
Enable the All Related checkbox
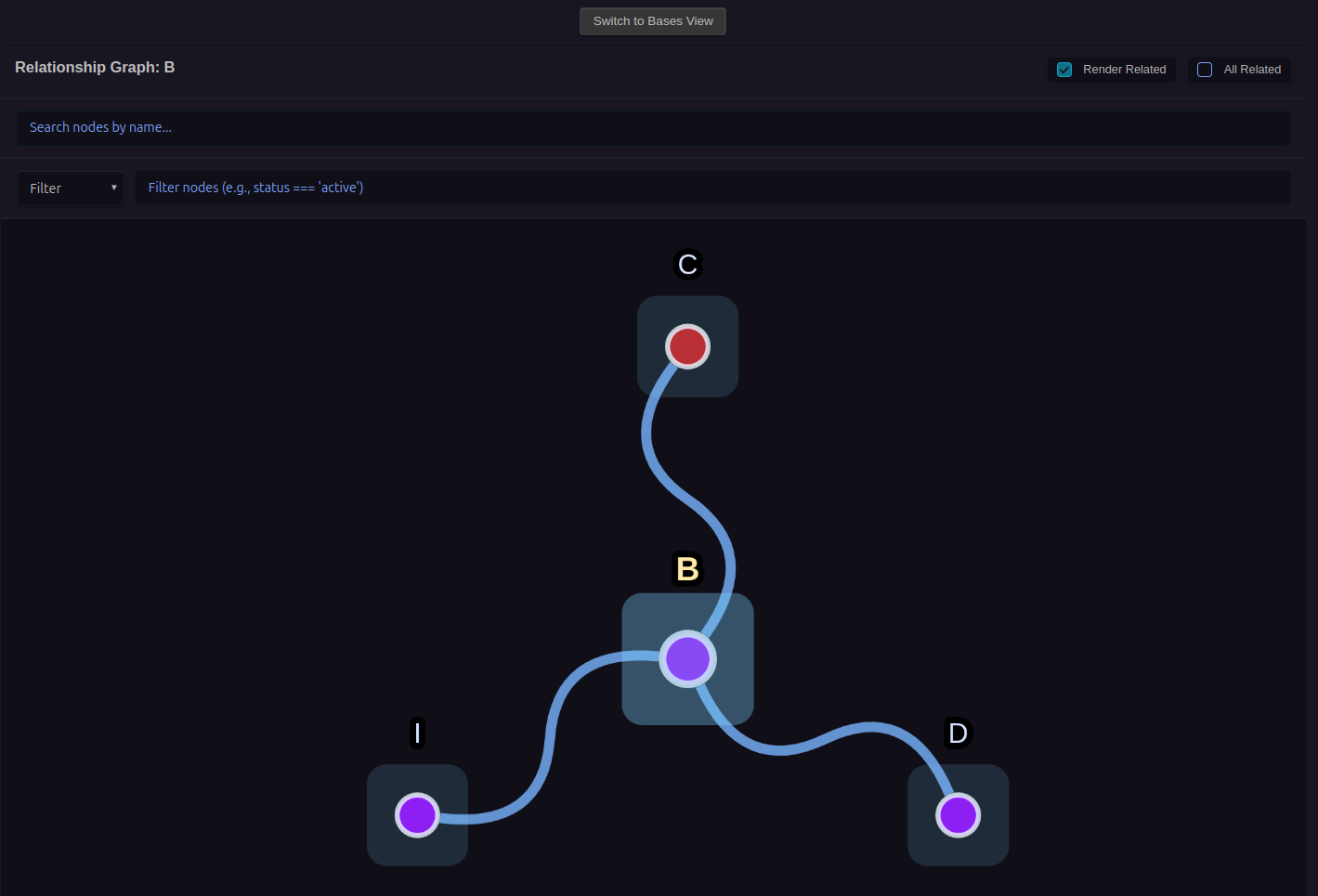(1205, 70)
